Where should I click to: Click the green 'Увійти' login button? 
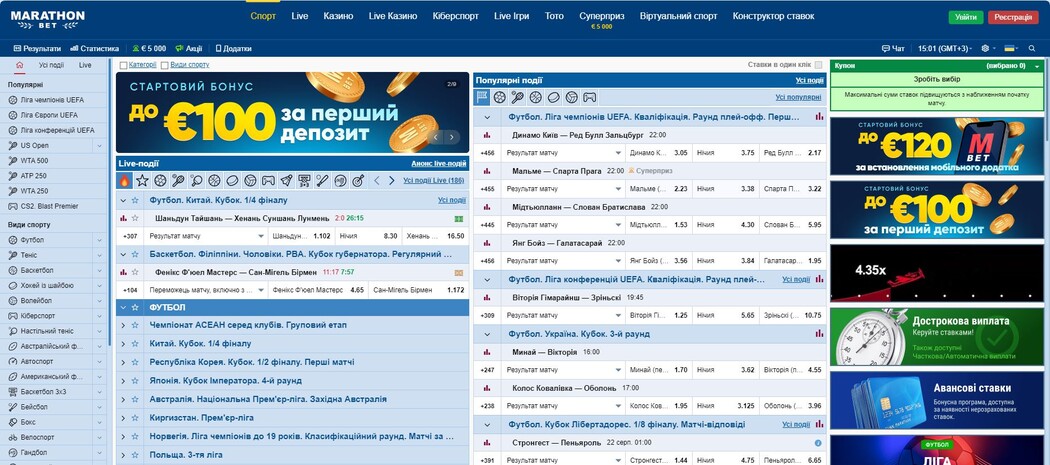(x=965, y=17)
